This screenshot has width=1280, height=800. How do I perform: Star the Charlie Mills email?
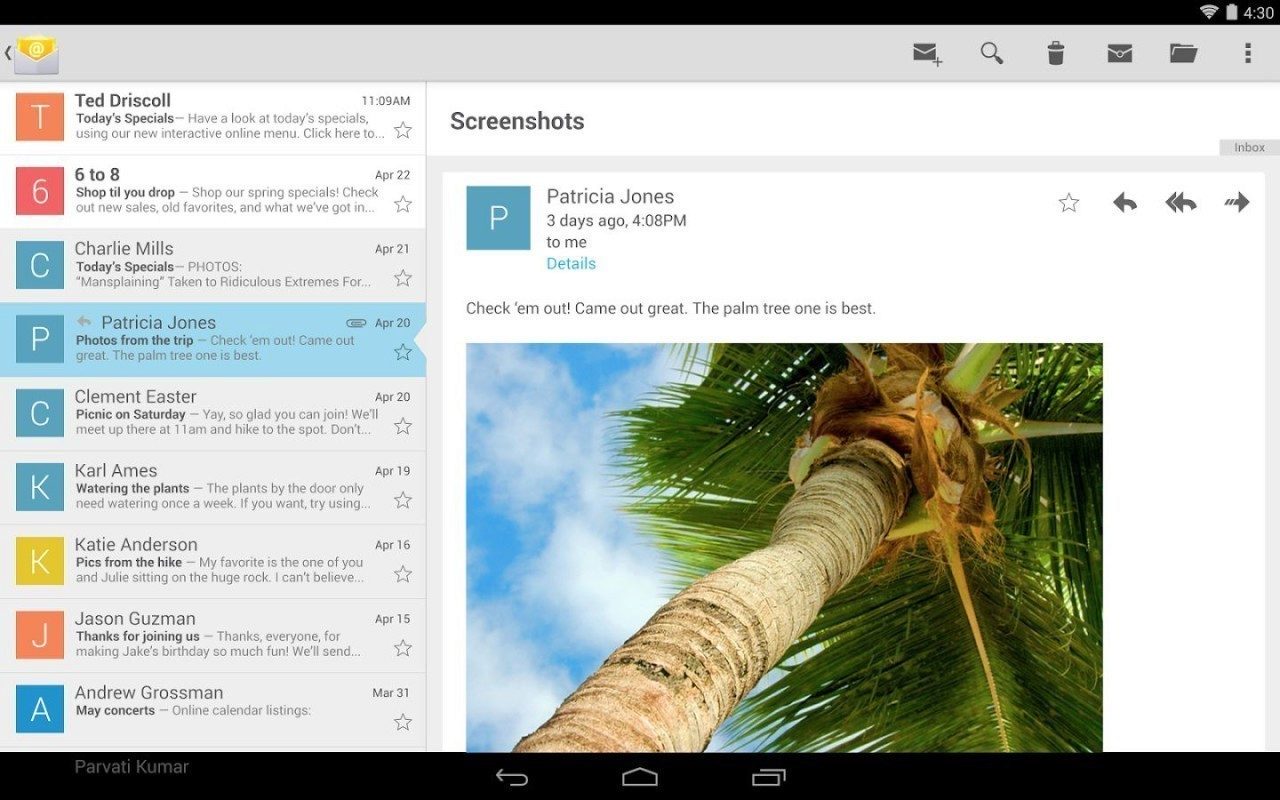403,278
